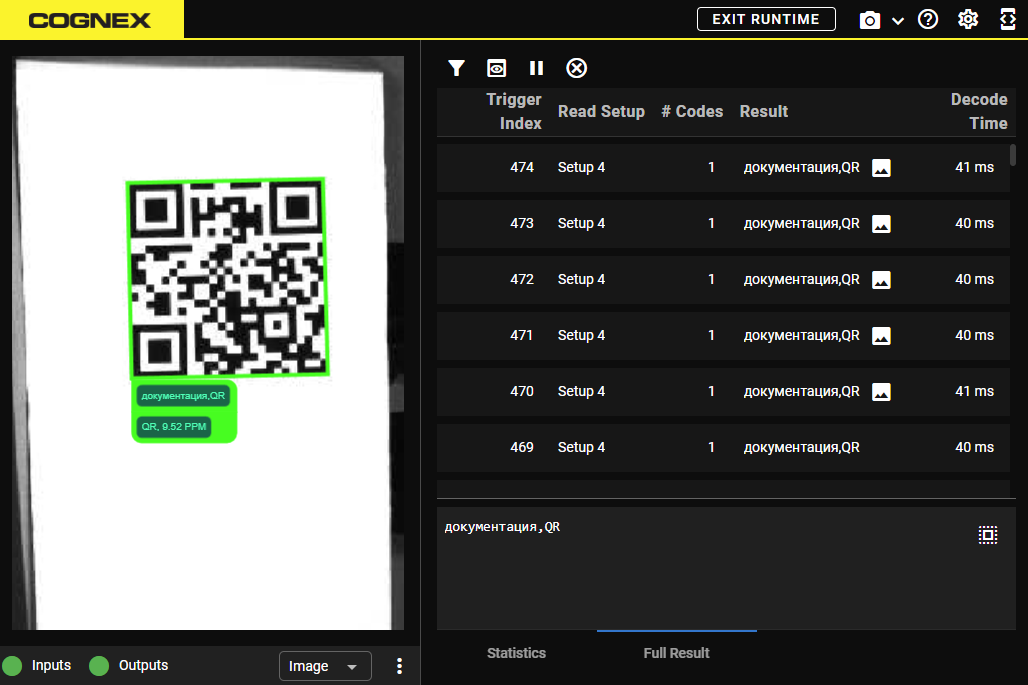Open the Image view dropdown
This screenshot has height=685, width=1028.
coord(324,666)
